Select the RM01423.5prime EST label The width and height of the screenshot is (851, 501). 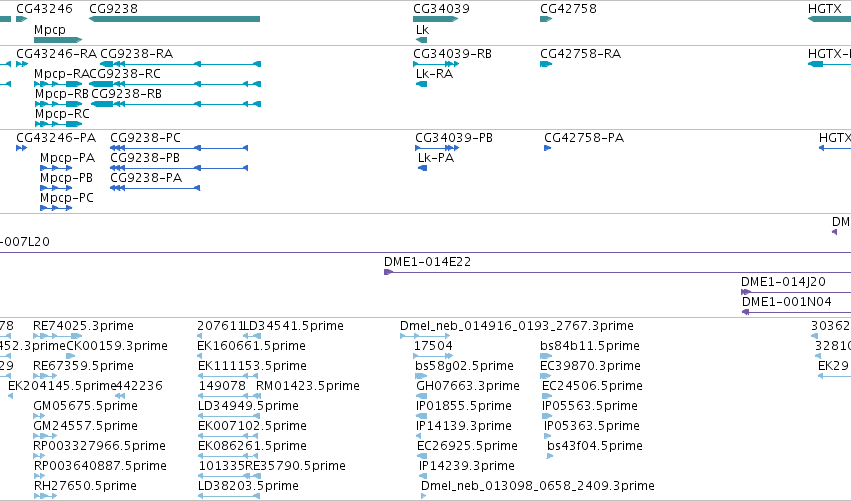pyautogui.click(x=308, y=386)
